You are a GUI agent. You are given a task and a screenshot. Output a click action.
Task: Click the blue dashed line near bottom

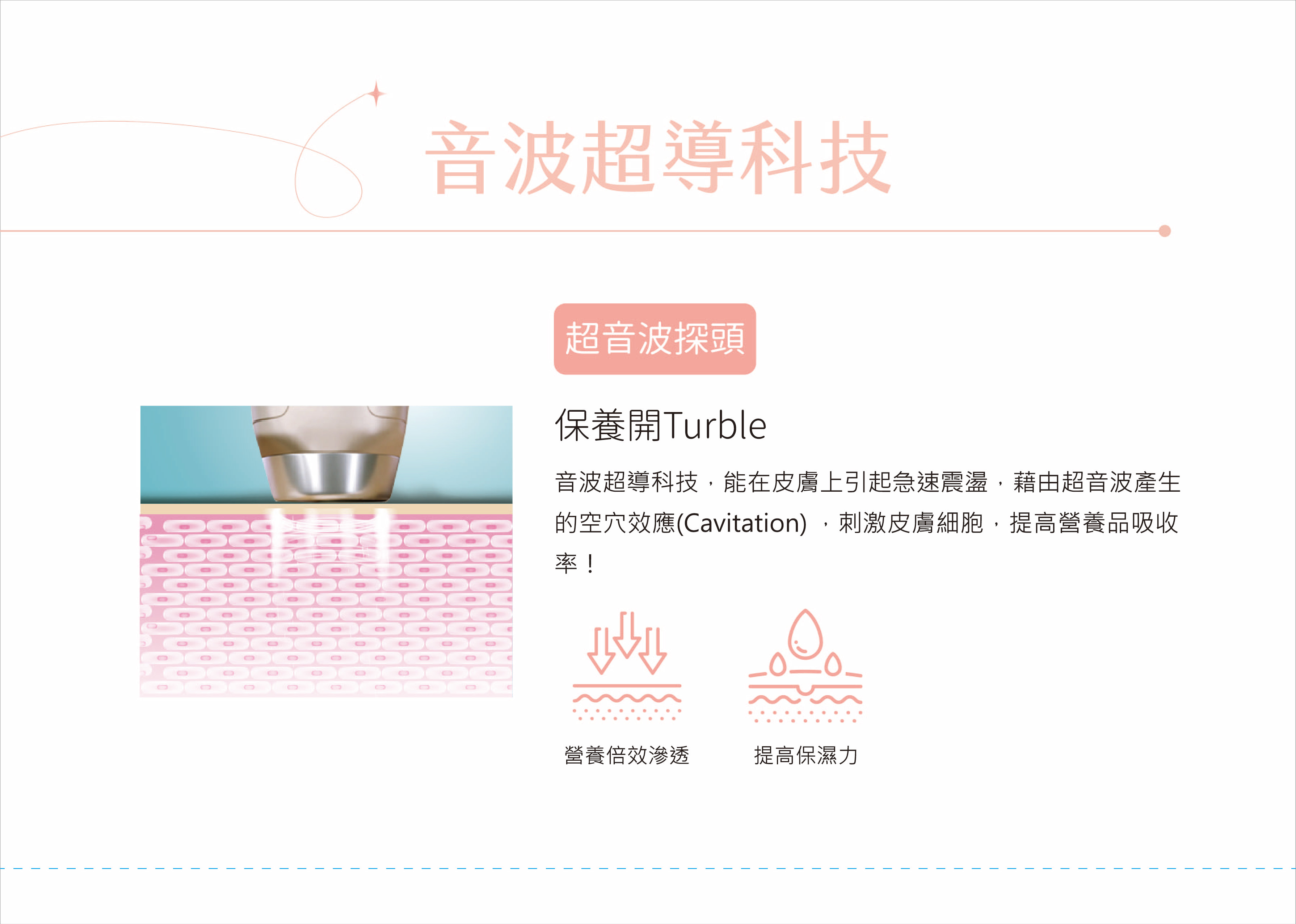pos(648,869)
